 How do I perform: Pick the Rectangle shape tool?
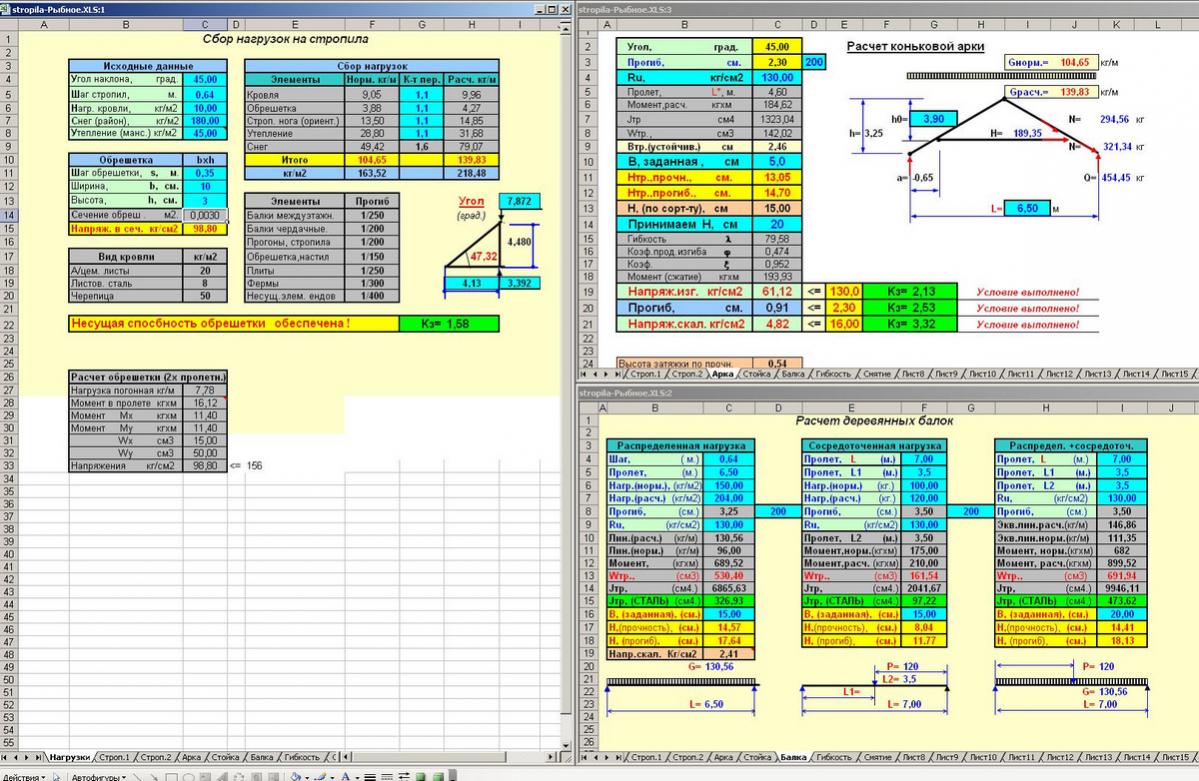(171, 777)
